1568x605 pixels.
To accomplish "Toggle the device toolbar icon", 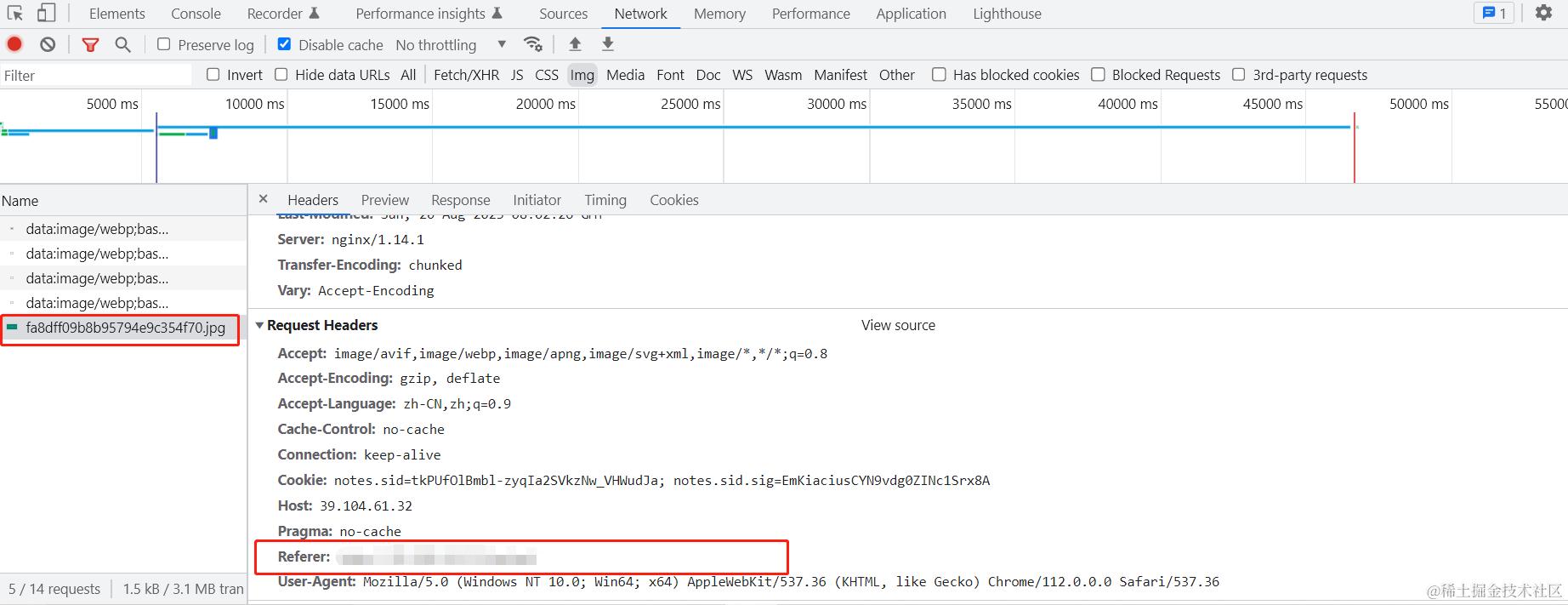I will pos(46,13).
